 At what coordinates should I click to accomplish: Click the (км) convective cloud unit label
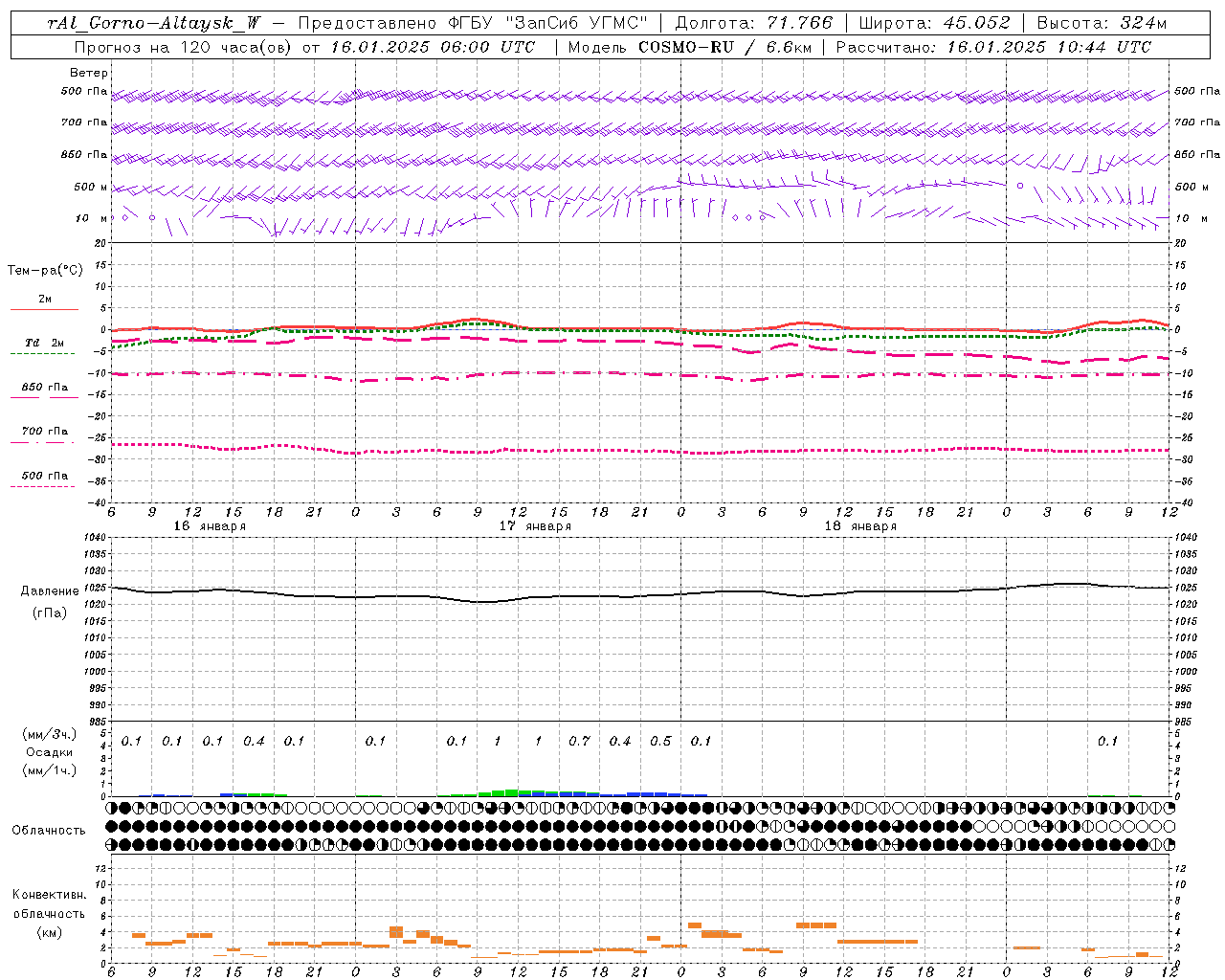50,932
